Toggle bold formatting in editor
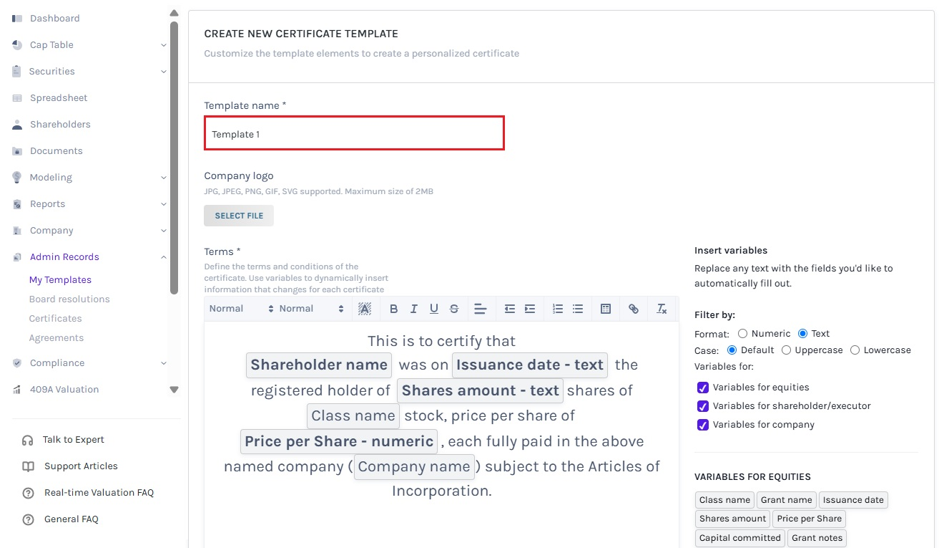 coord(393,309)
